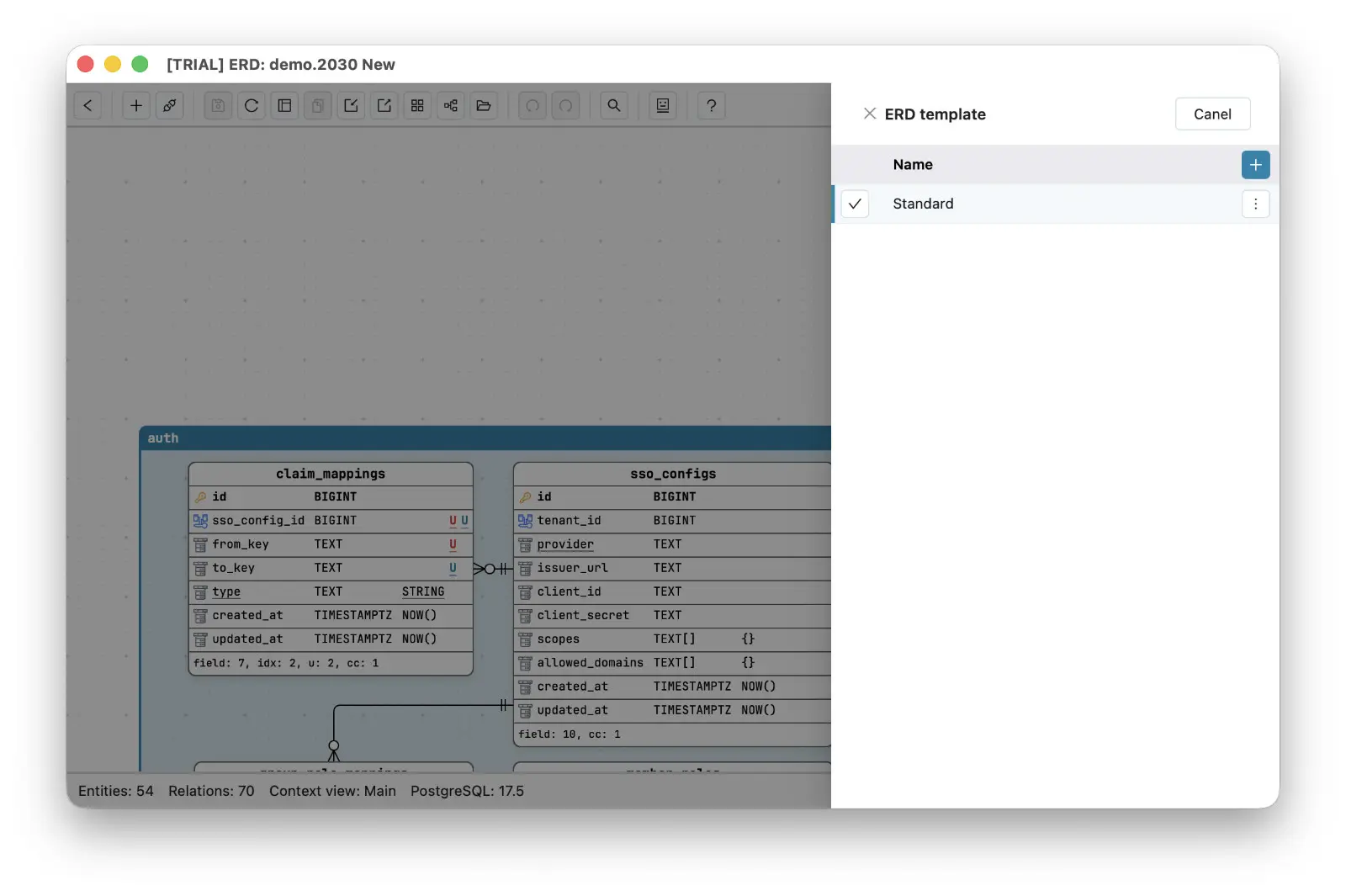
Task: Click Context view: Main in status bar
Action: [x=332, y=791]
